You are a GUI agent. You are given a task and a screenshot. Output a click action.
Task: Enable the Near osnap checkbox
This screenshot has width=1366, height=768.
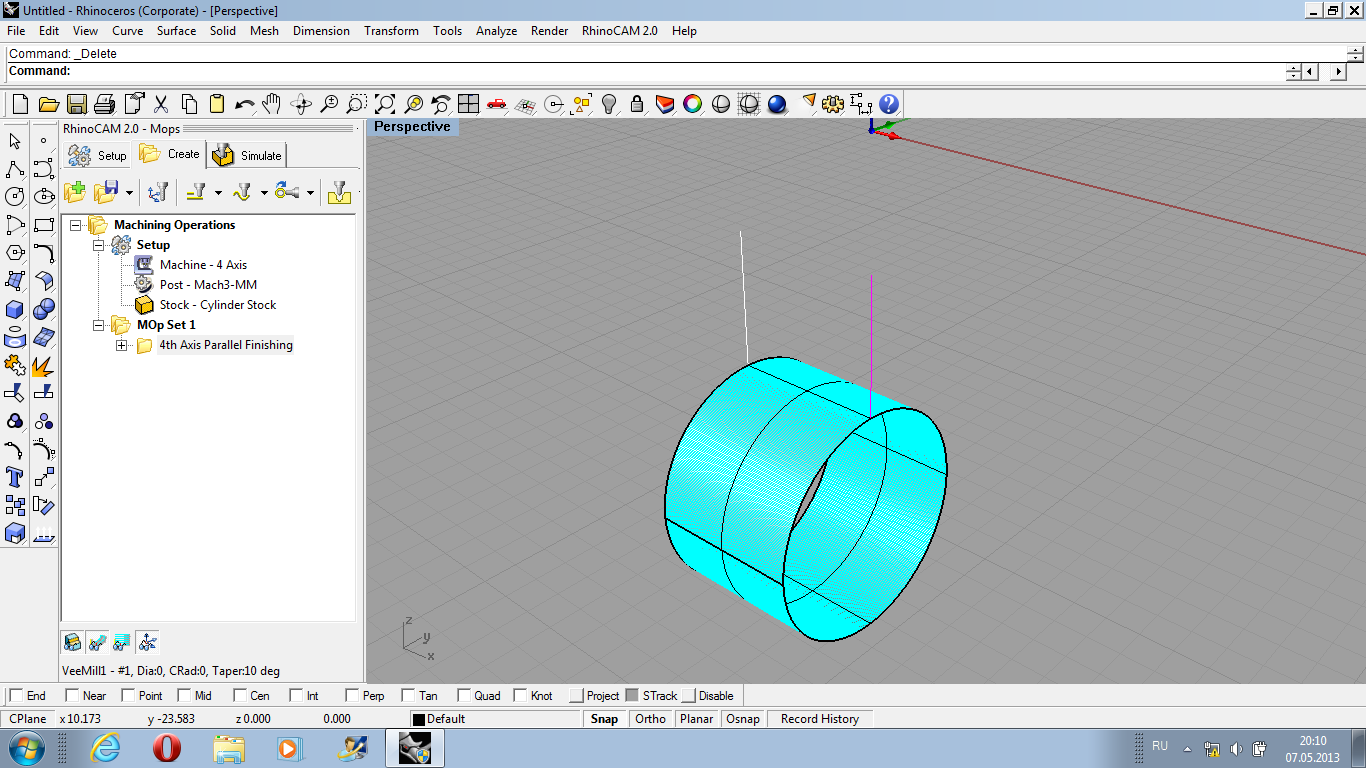(72, 696)
